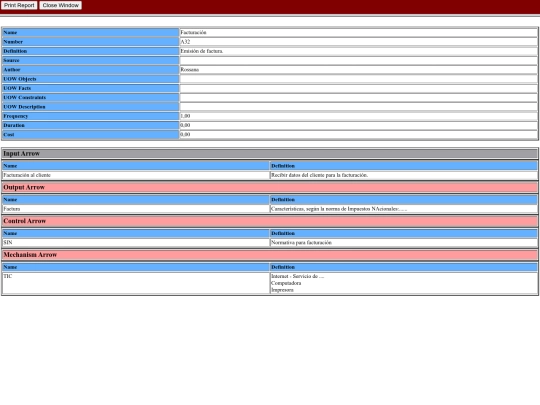Click the 'Number' row label
This screenshot has width=540, height=405.
(90, 42)
